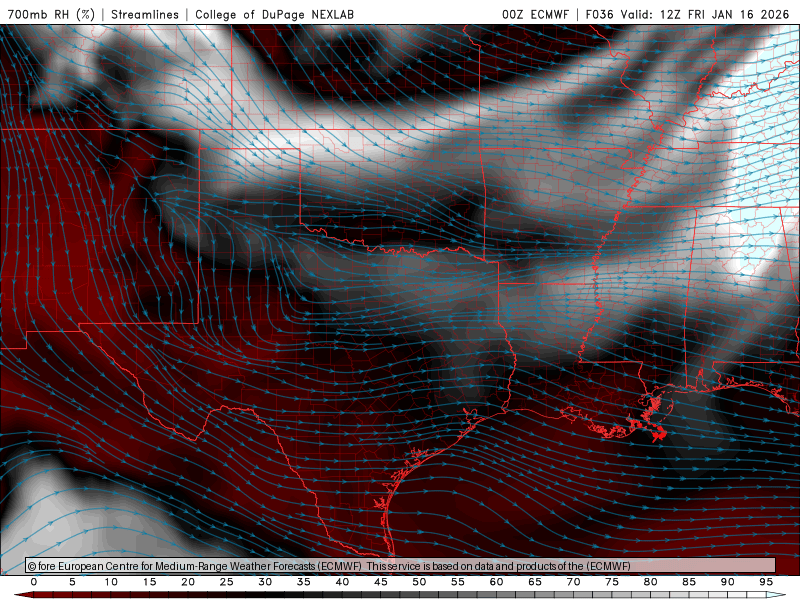Click the "45" label on the color scale
The image size is (800, 600).
(381, 582)
